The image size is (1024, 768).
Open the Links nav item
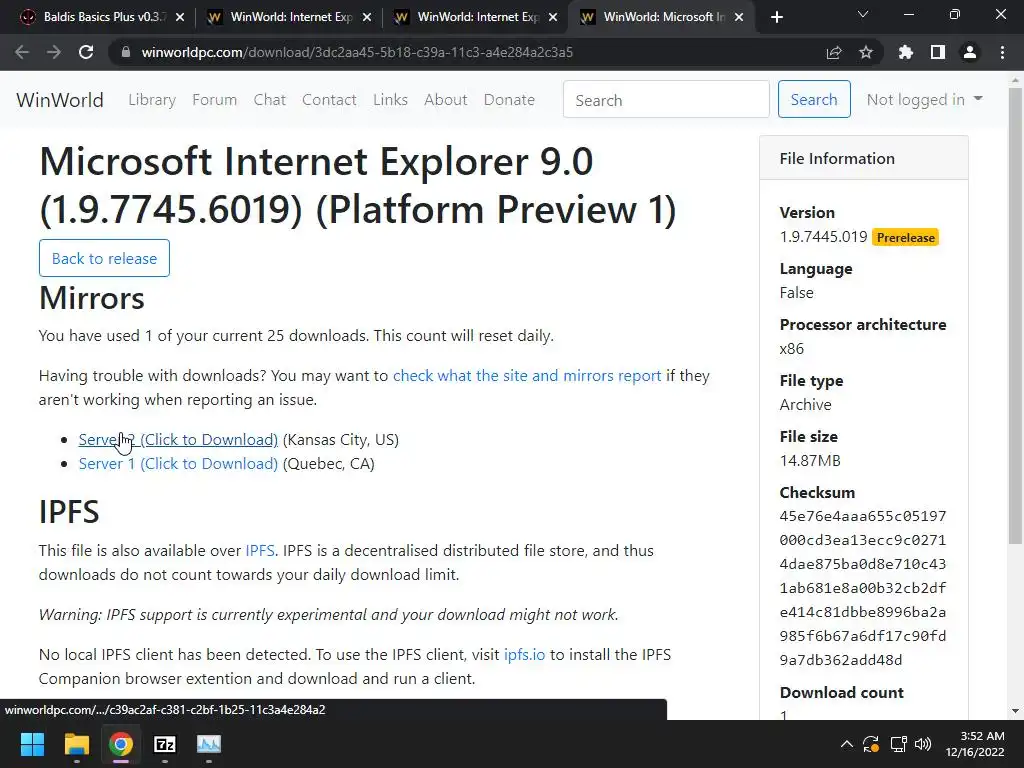point(391,100)
